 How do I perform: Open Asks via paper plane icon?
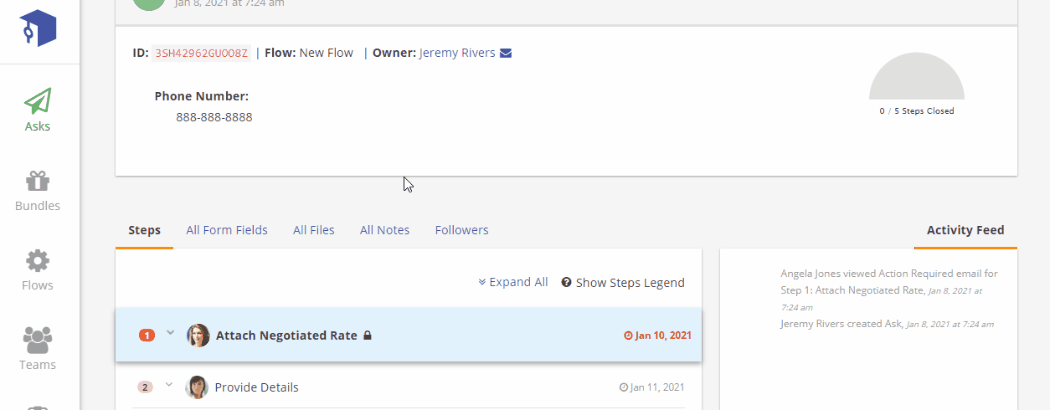pos(38,101)
